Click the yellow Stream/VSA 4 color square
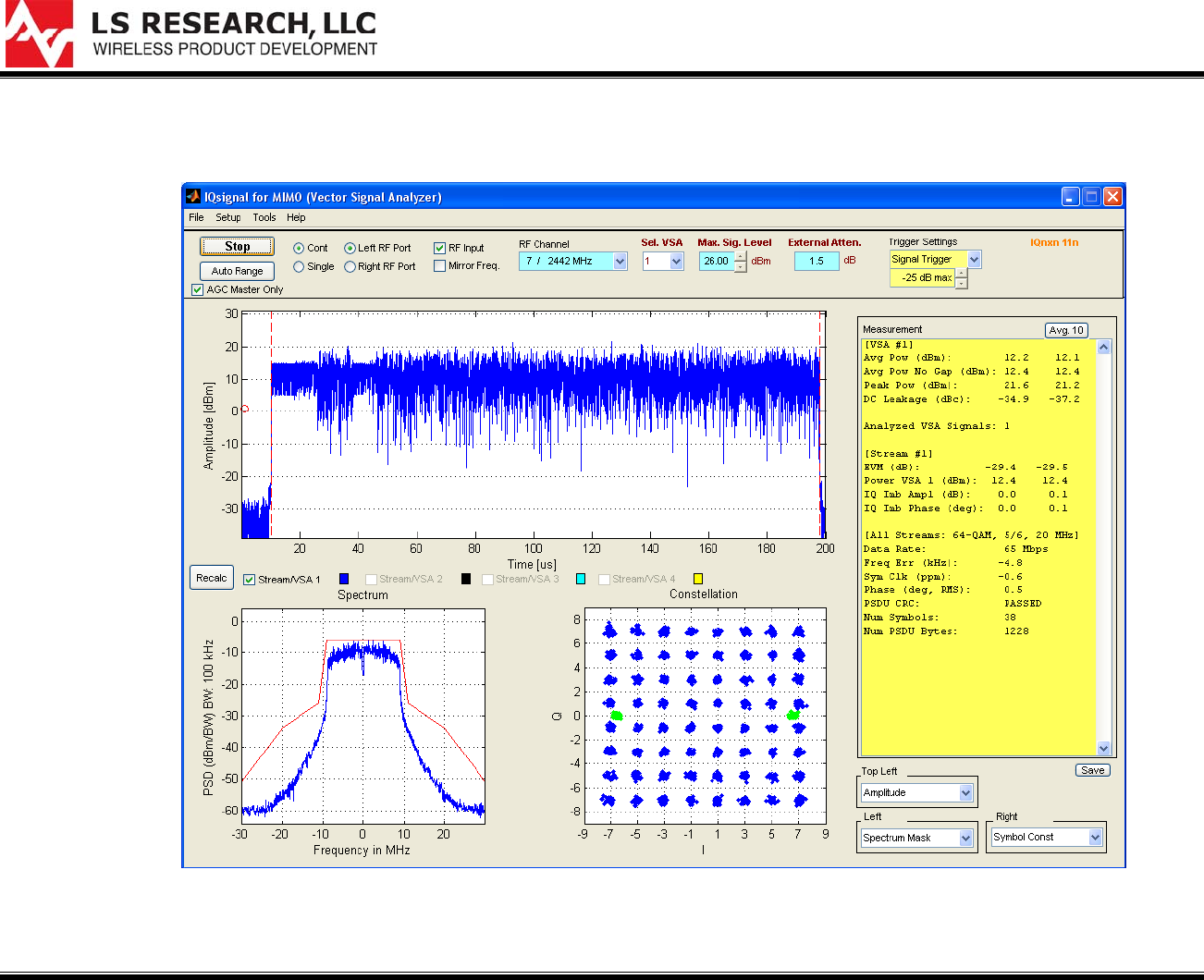Screen dimensions: 1204x980 click(x=698, y=579)
